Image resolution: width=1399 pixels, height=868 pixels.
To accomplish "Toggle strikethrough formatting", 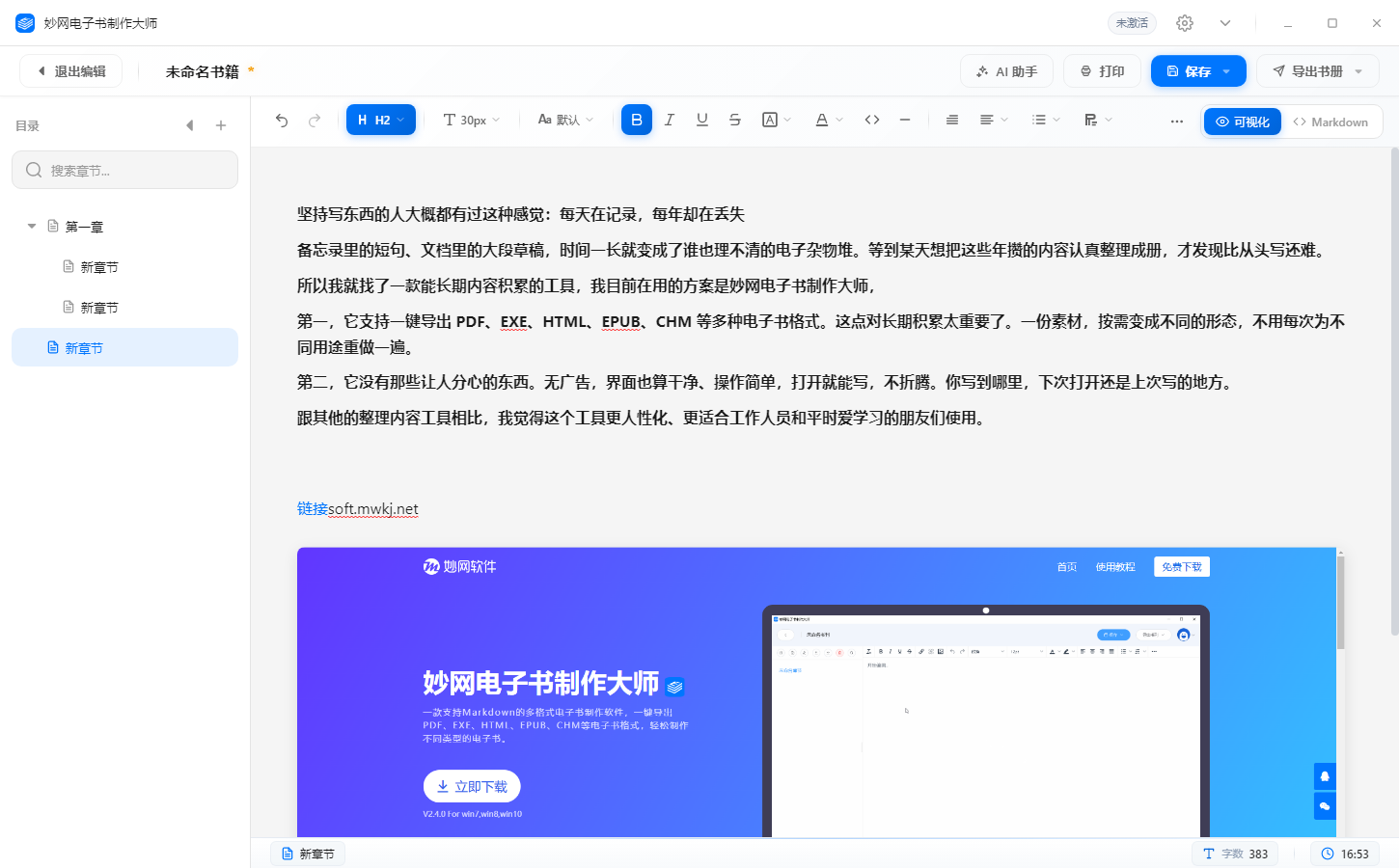I will pos(735,120).
